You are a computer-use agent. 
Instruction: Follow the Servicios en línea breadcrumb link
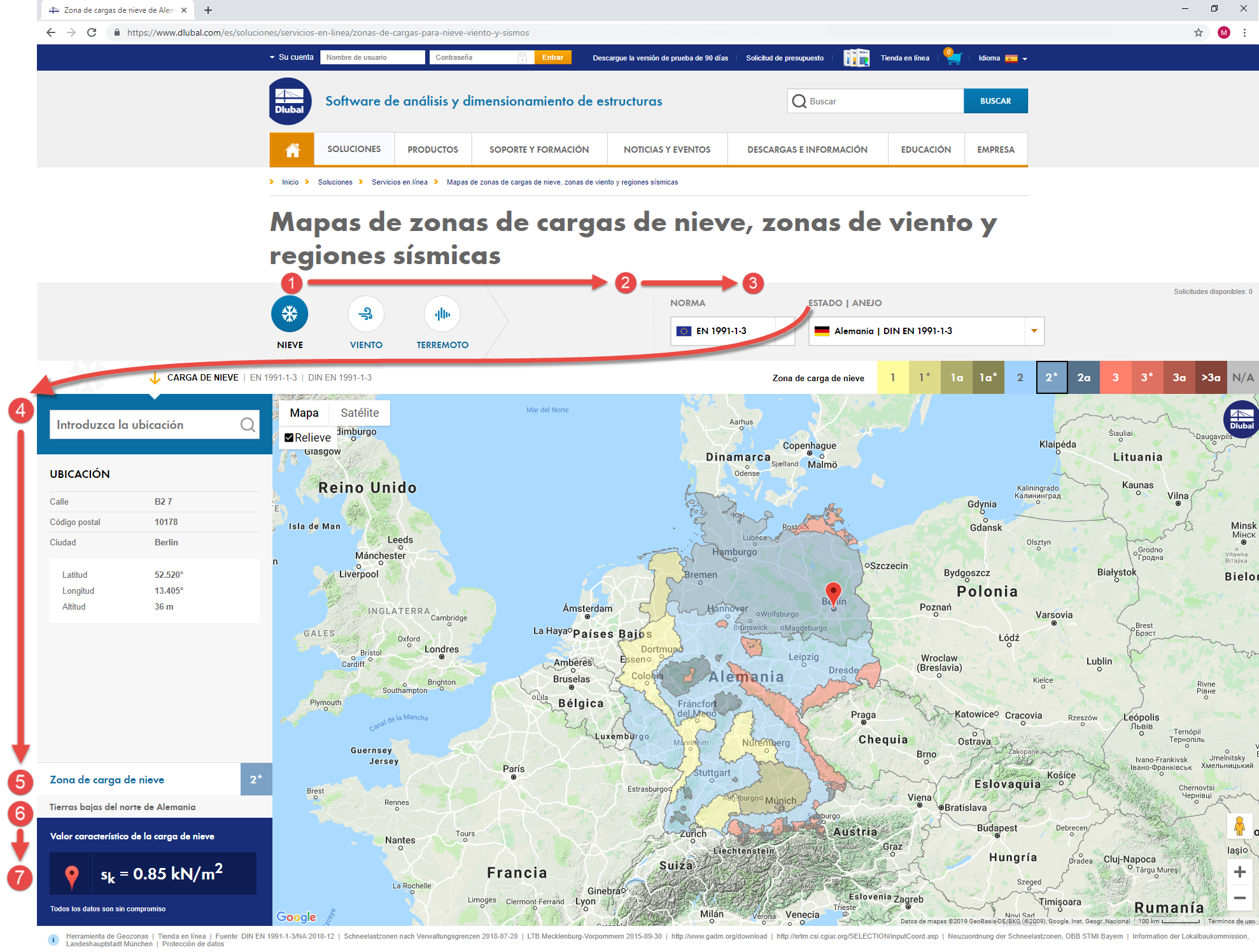(x=399, y=182)
